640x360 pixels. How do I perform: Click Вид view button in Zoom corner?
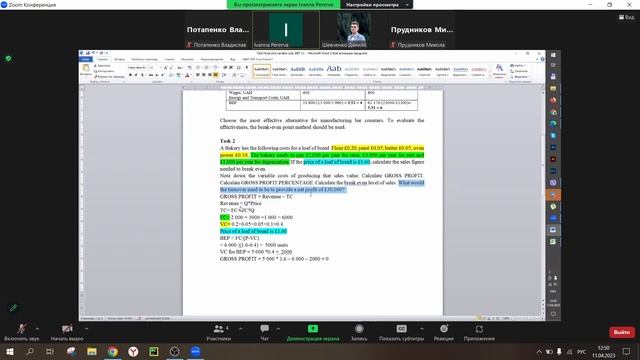tap(627, 17)
